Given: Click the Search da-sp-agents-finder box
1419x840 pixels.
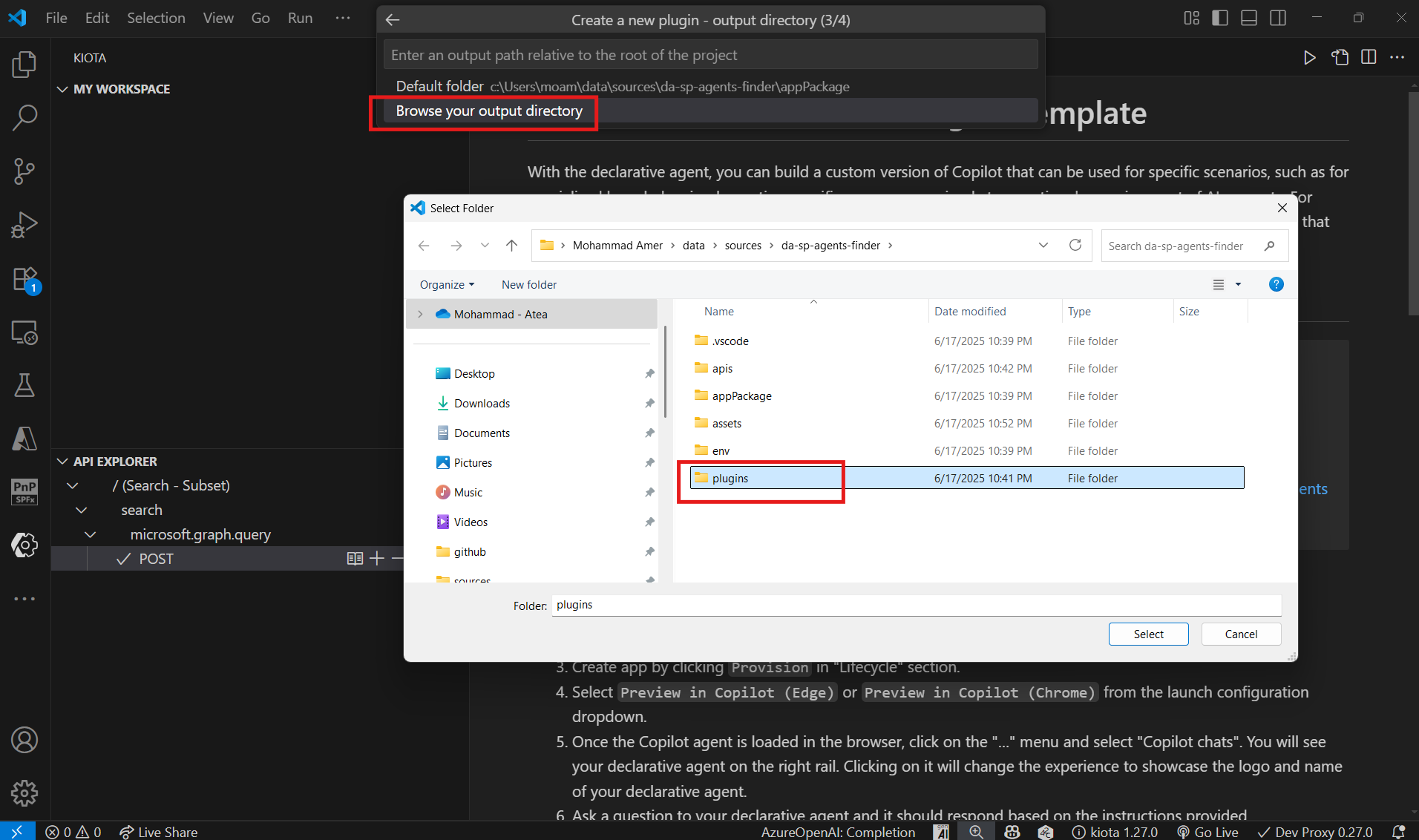Looking at the screenshot, I should [x=1194, y=246].
